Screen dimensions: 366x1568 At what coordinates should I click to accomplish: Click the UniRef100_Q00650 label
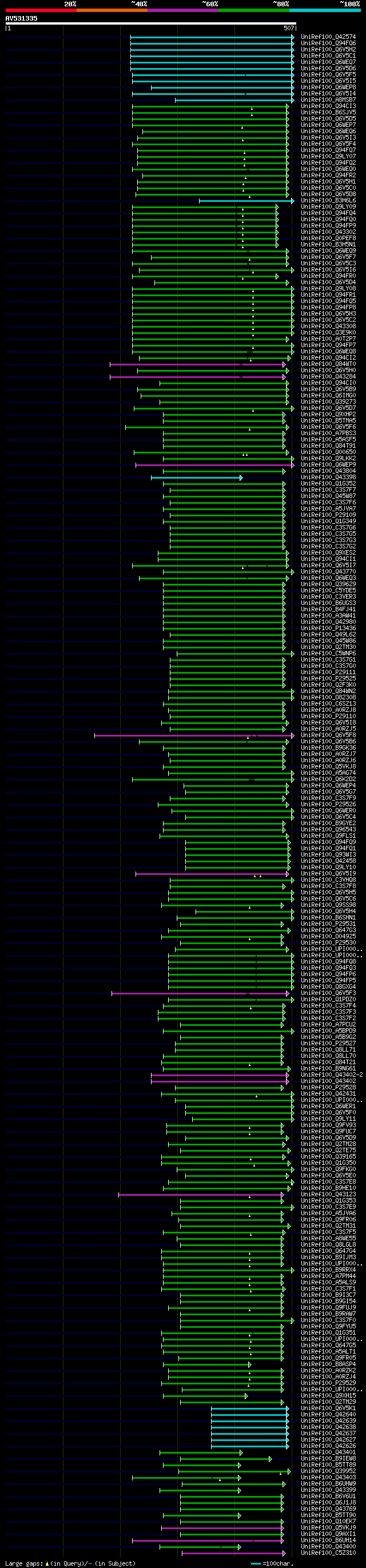pyautogui.click(x=328, y=452)
